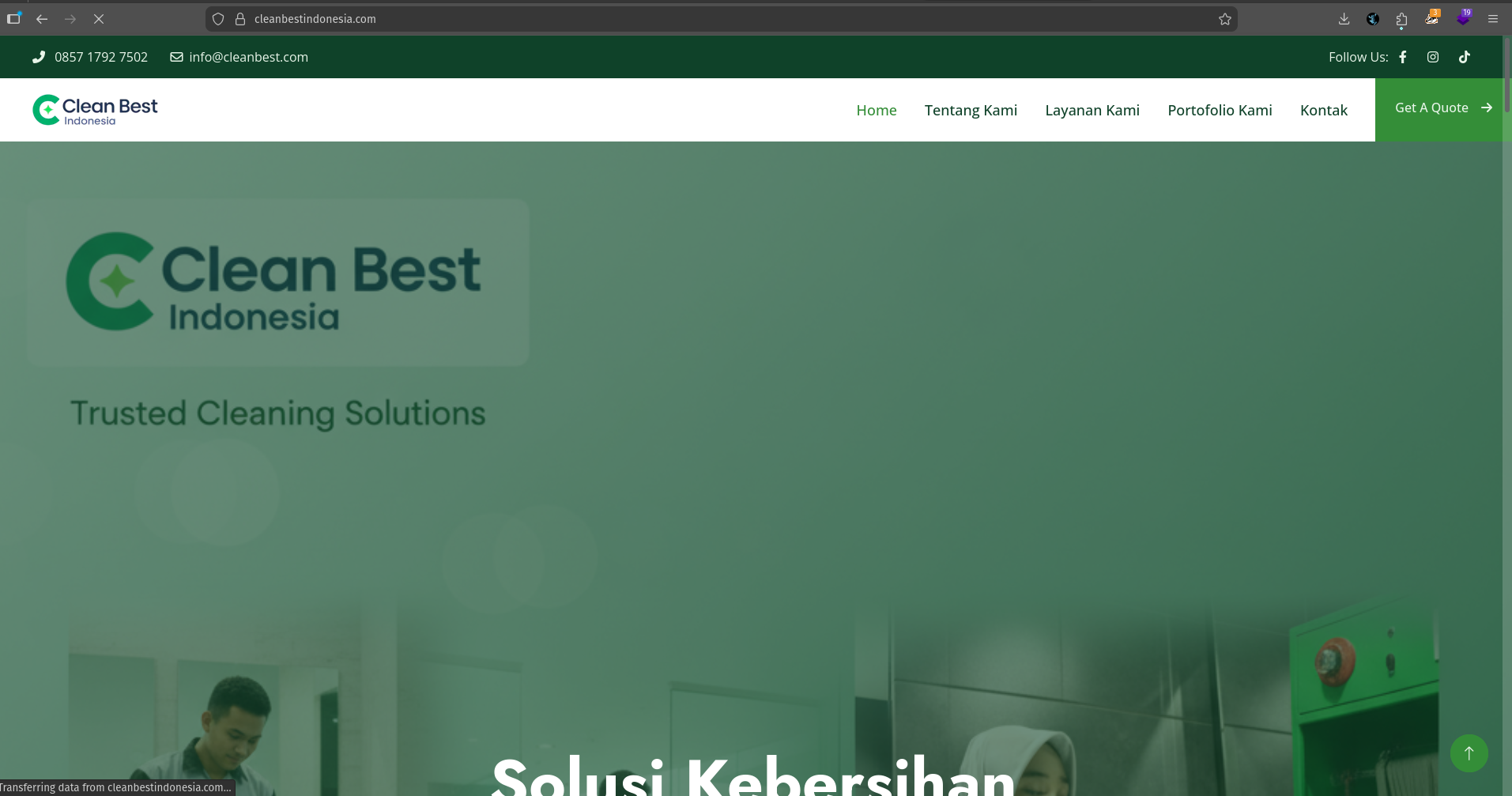Open the Layanan Kami menu item
1512x796 pixels.
(x=1092, y=110)
